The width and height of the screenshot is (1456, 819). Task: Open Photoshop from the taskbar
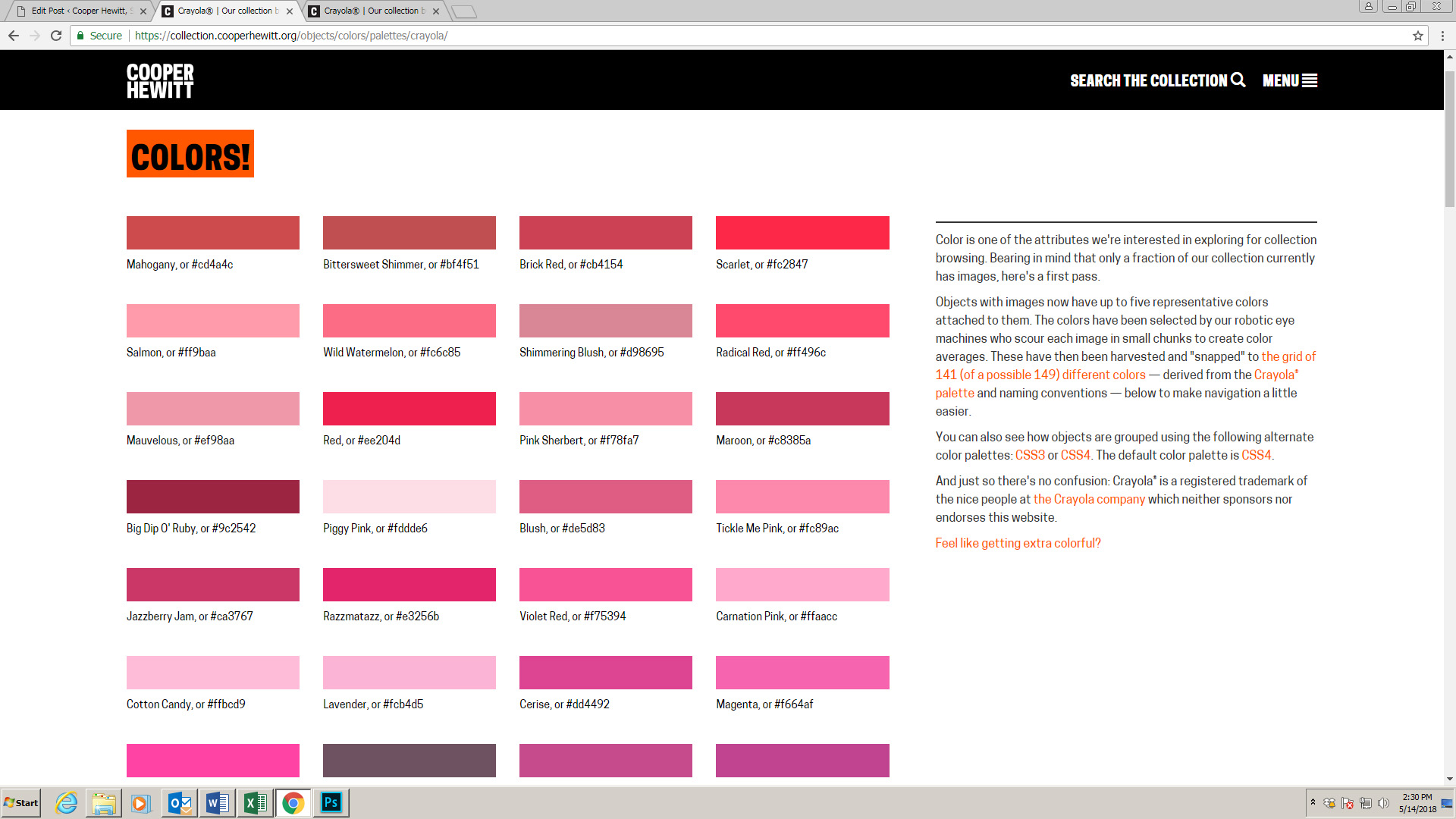331,802
